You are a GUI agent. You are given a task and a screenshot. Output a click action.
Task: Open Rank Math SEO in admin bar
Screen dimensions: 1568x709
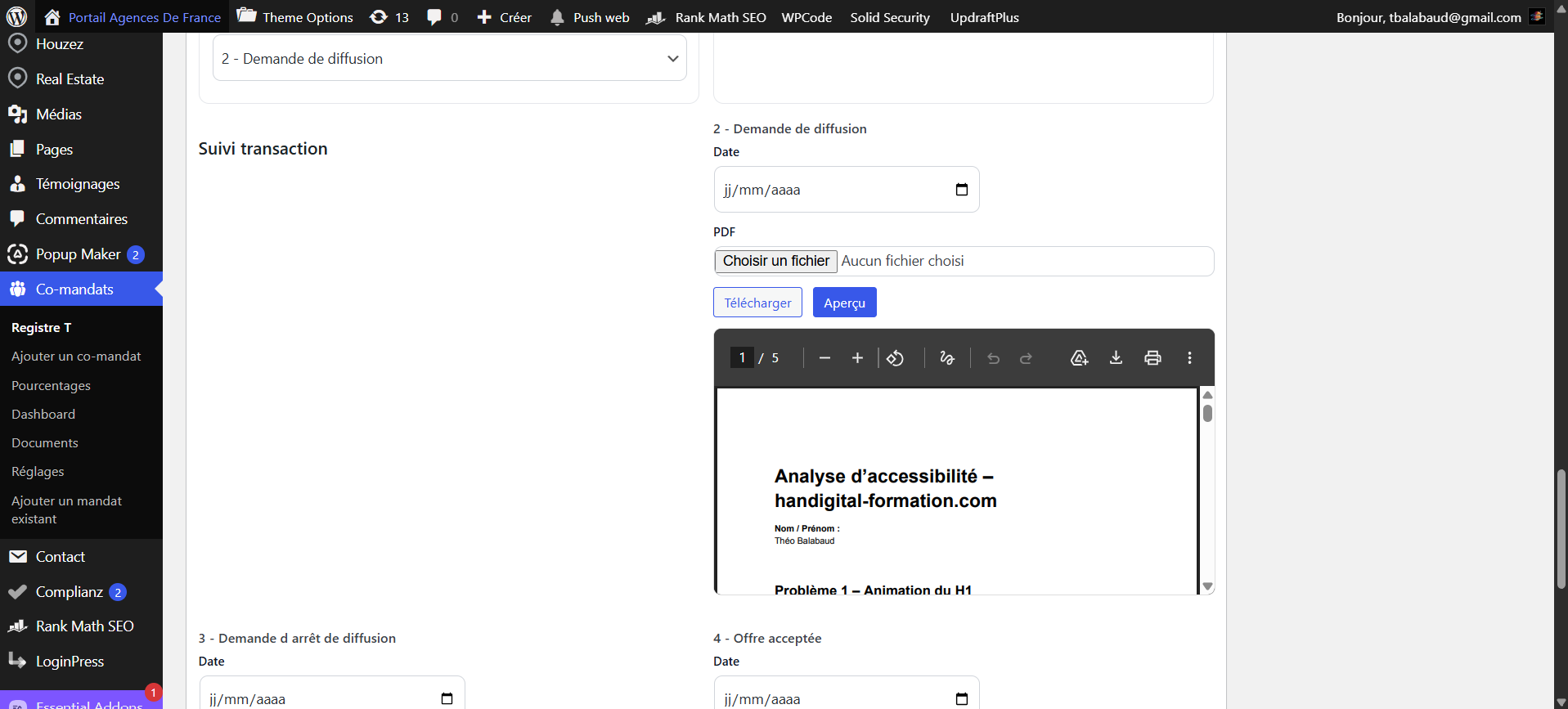(x=706, y=17)
